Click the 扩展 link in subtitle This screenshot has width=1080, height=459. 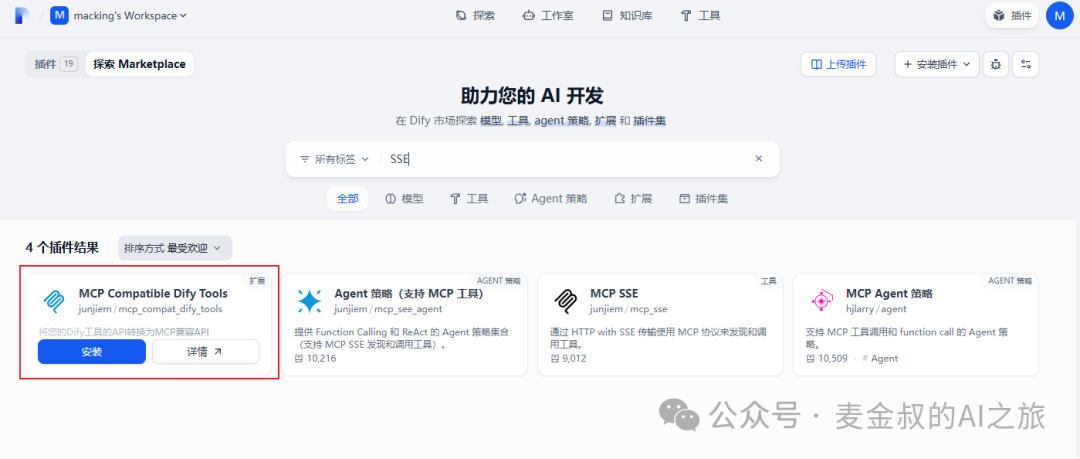(605, 121)
